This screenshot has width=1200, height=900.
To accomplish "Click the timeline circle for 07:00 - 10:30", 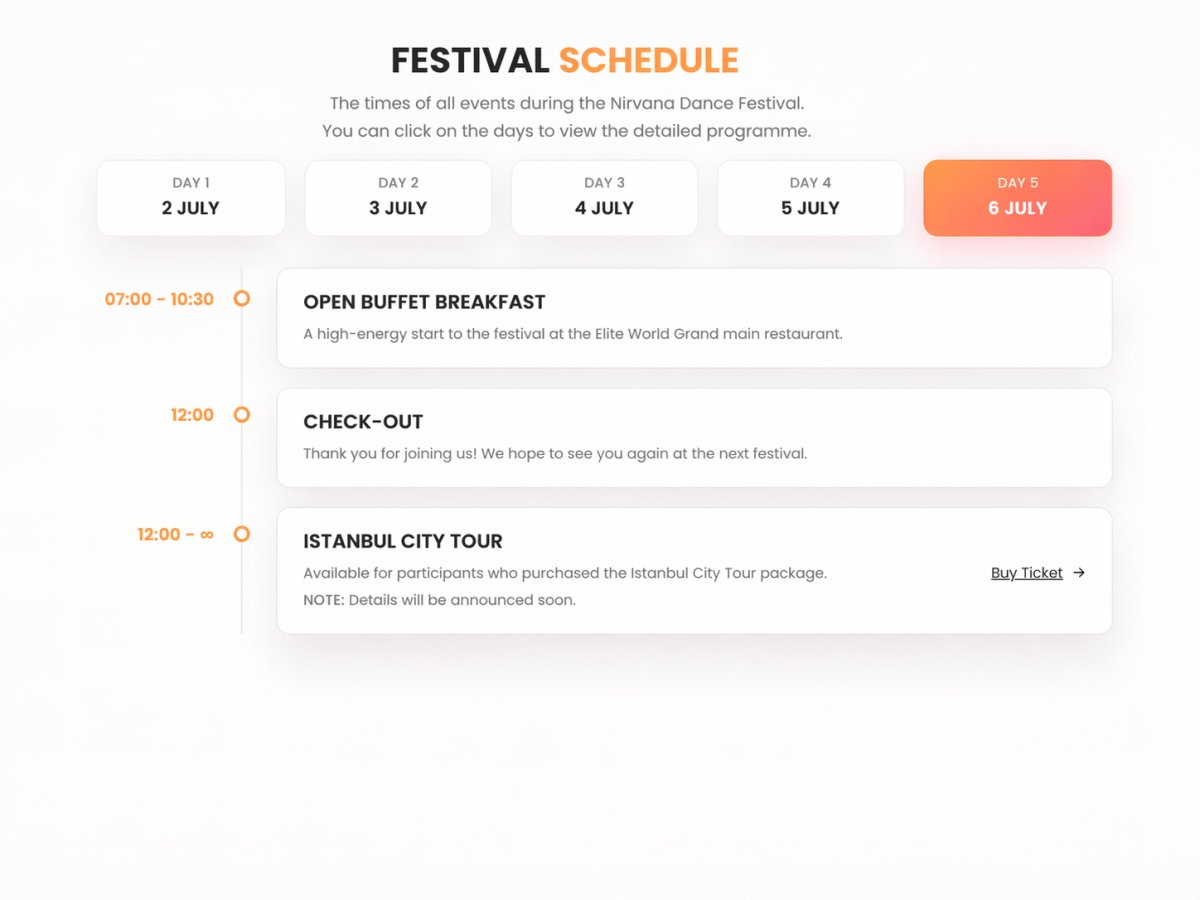I will (x=241, y=298).
